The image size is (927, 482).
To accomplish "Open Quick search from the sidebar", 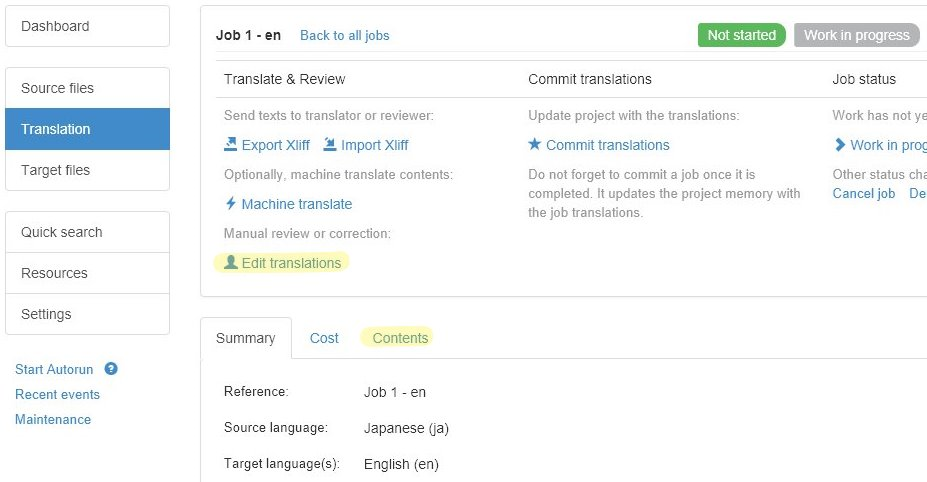I will point(87,232).
